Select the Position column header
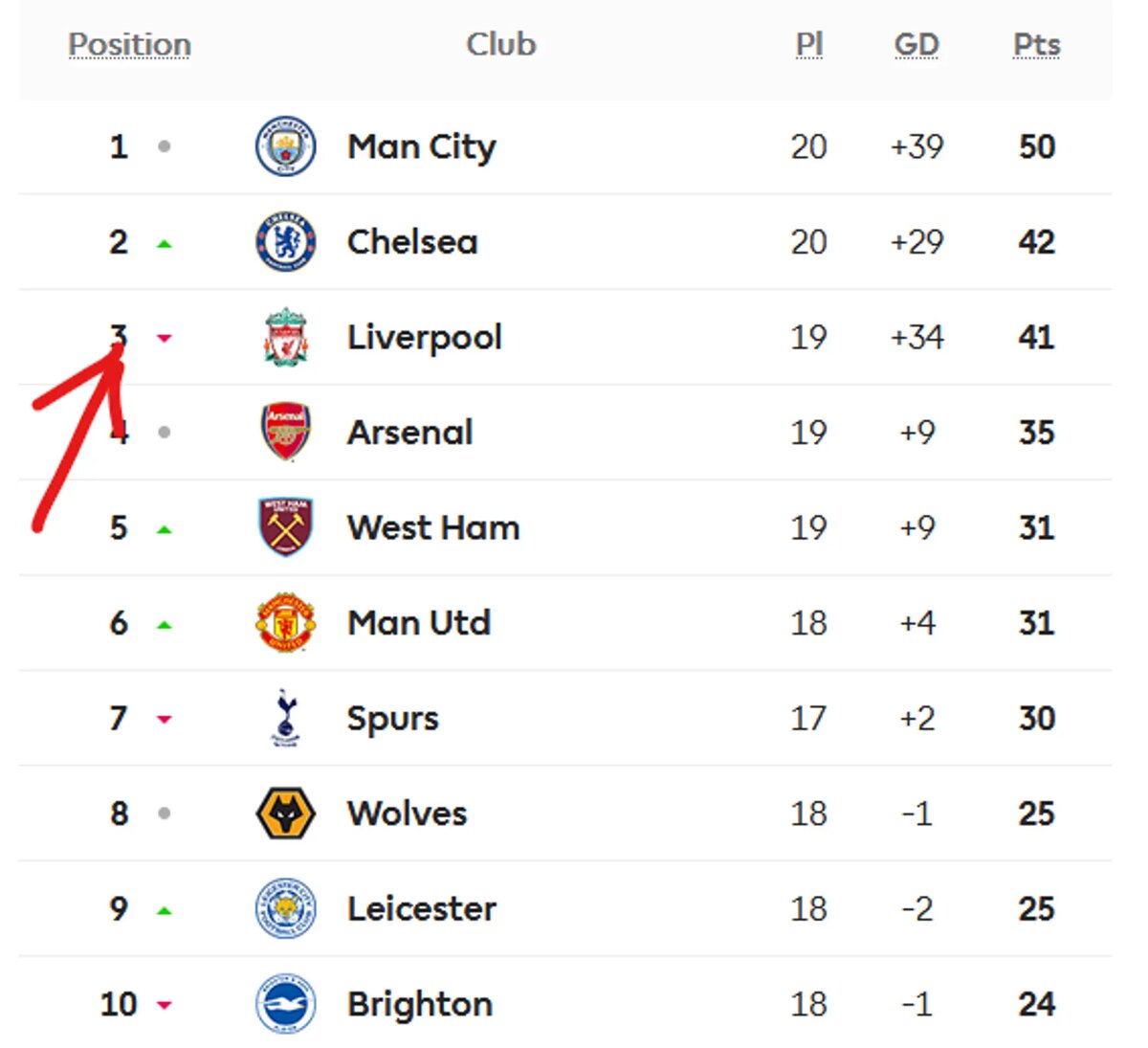1148x1048 pixels. pyautogui.click(x=129, y=45)
